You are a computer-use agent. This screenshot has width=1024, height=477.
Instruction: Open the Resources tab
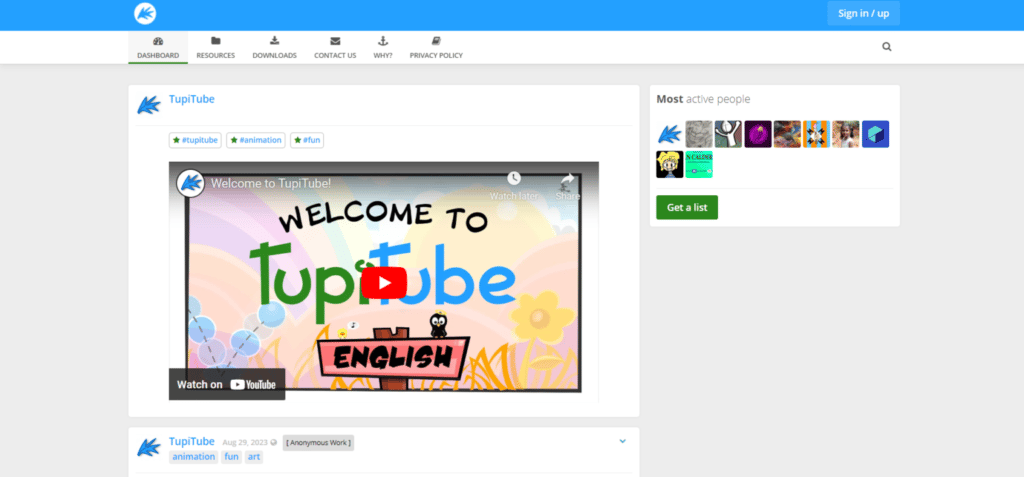215,47
